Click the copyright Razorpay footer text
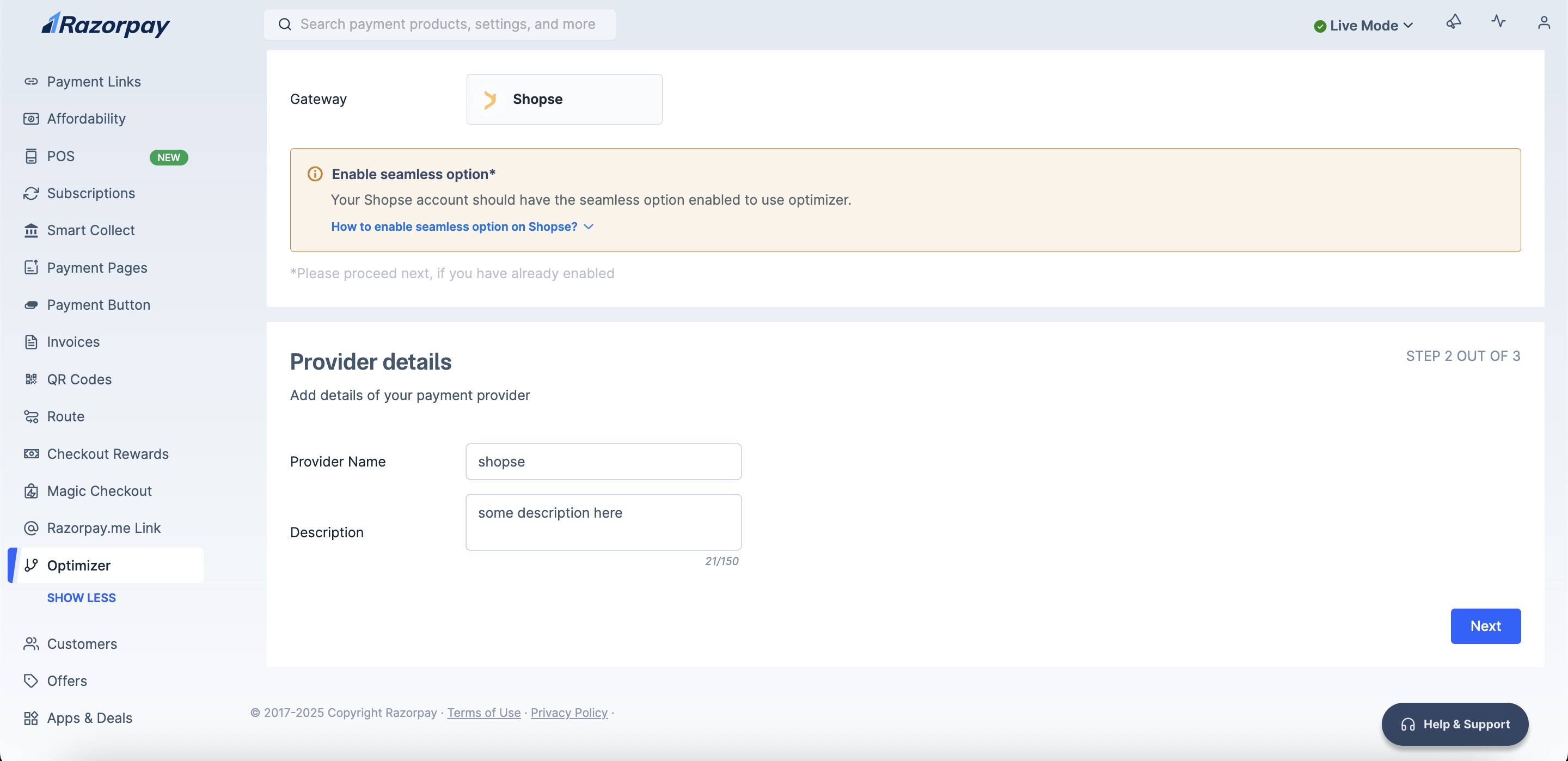The image size is (1568, 761). coord(344,713)
